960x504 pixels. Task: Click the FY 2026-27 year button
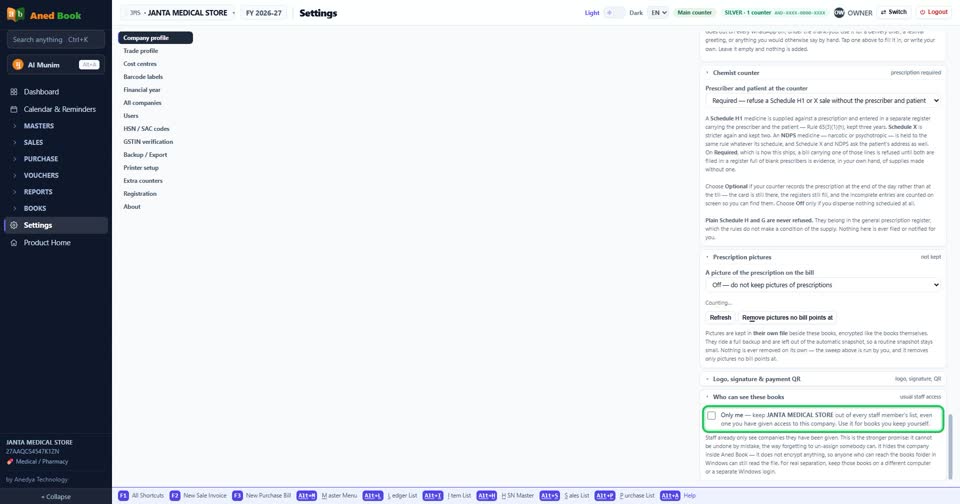(264, 13)
